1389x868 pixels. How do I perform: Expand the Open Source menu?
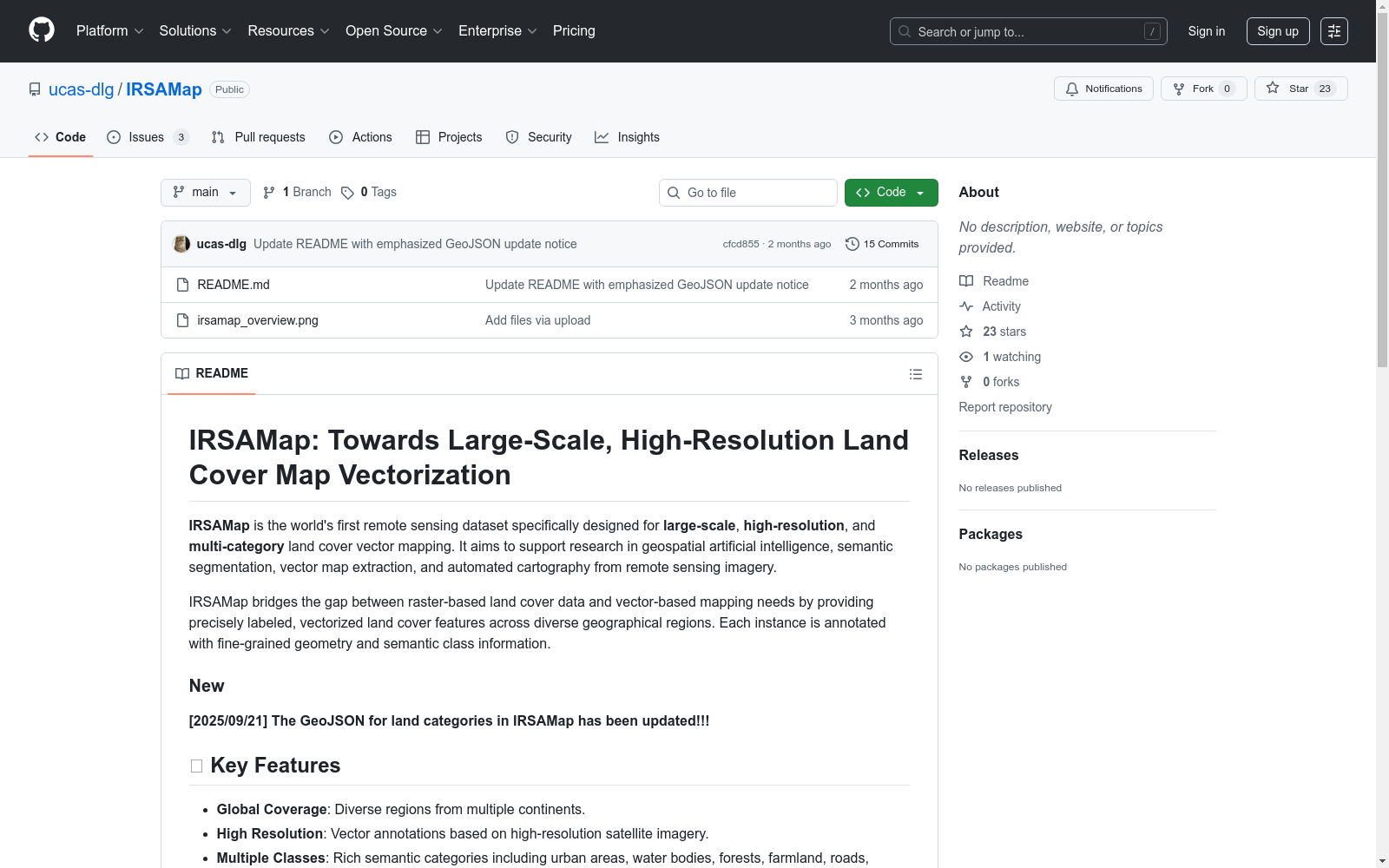(x=394, y=31)
